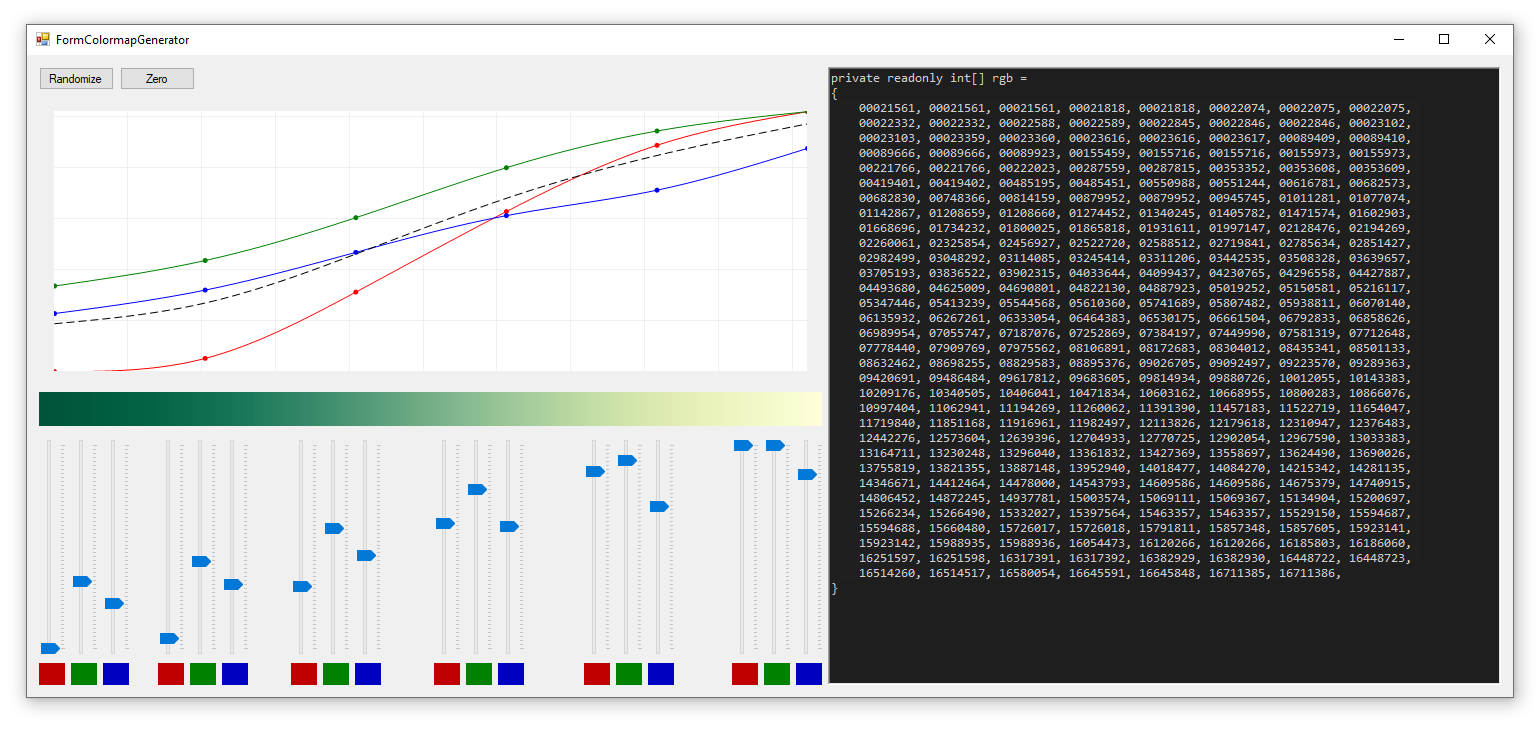Select the green swatch under the first slider group
This screenshot has width=1537, height=729.
pos(82,674)
